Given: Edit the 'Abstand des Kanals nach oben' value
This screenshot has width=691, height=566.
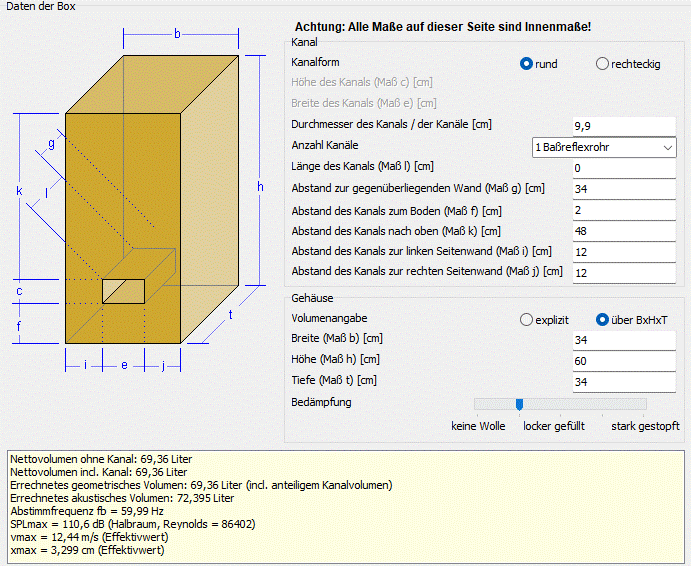Looking at the screenshot, I should coord(623,231).
